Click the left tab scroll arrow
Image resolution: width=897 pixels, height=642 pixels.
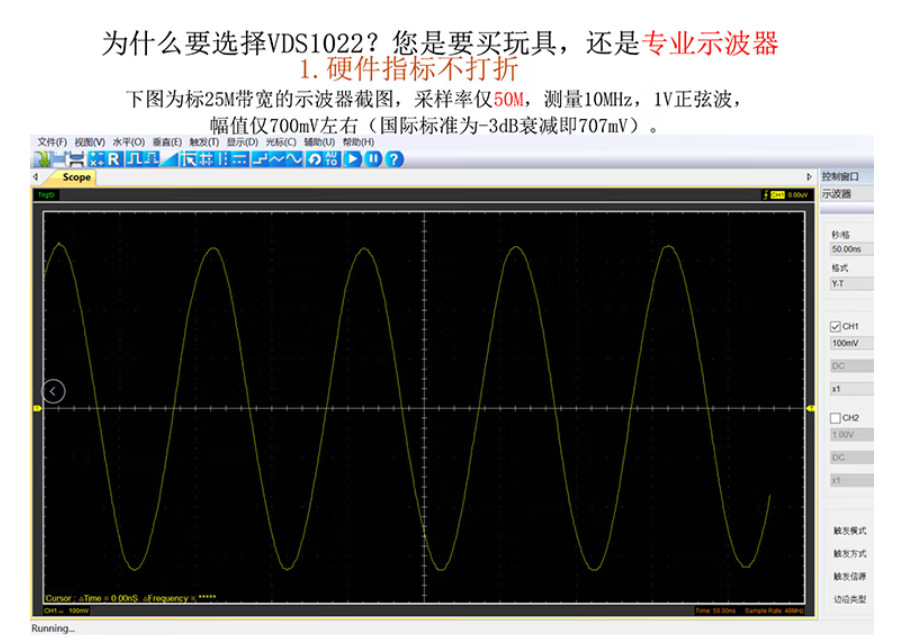(35, 177)
